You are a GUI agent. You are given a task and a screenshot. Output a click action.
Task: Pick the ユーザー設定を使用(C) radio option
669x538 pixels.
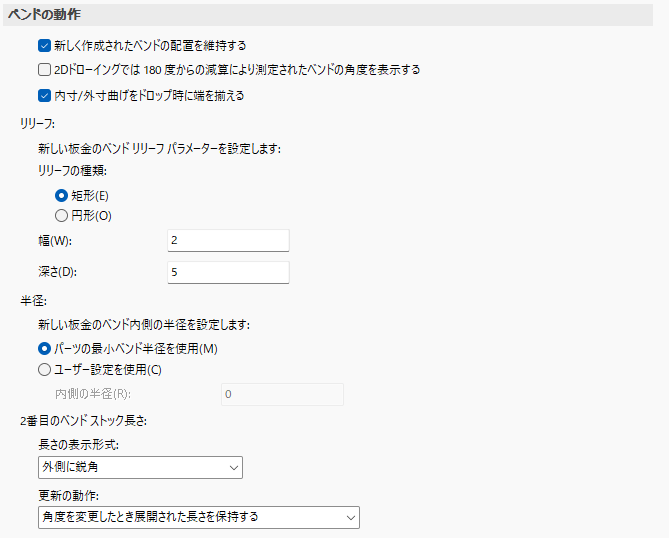pos(44,369)
